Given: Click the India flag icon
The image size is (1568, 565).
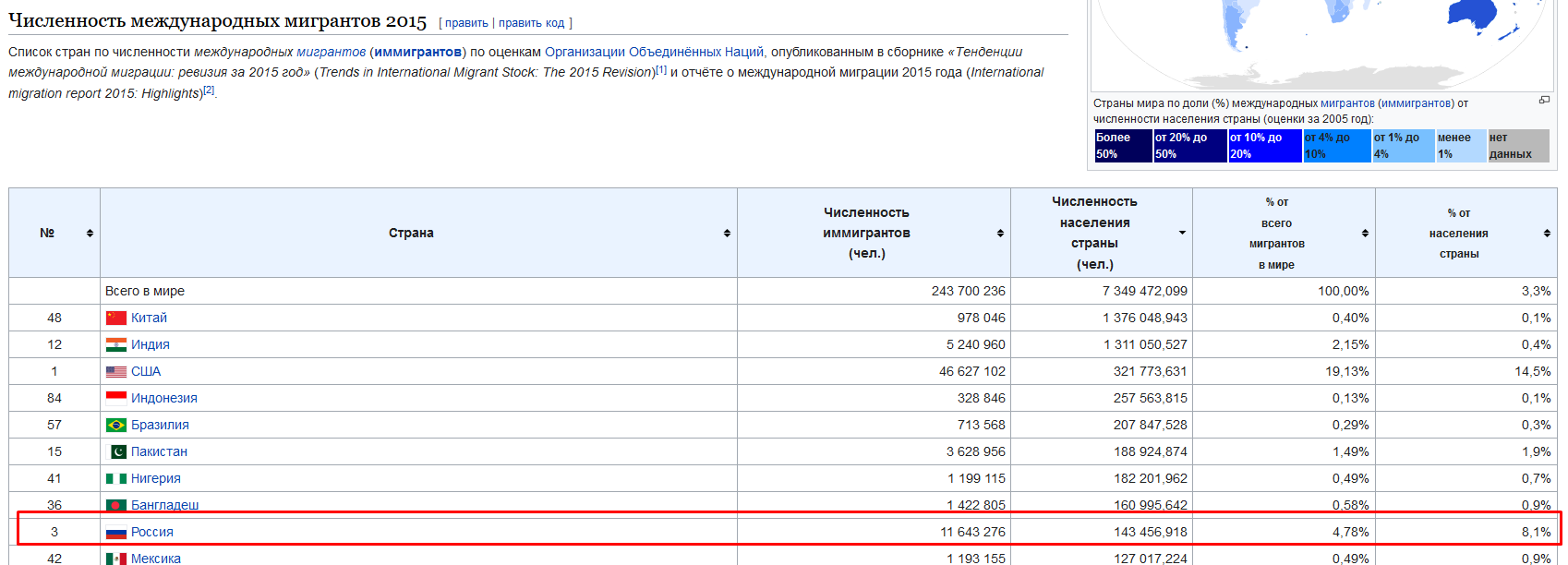Looking at the screenshot, I should [116, 344].
